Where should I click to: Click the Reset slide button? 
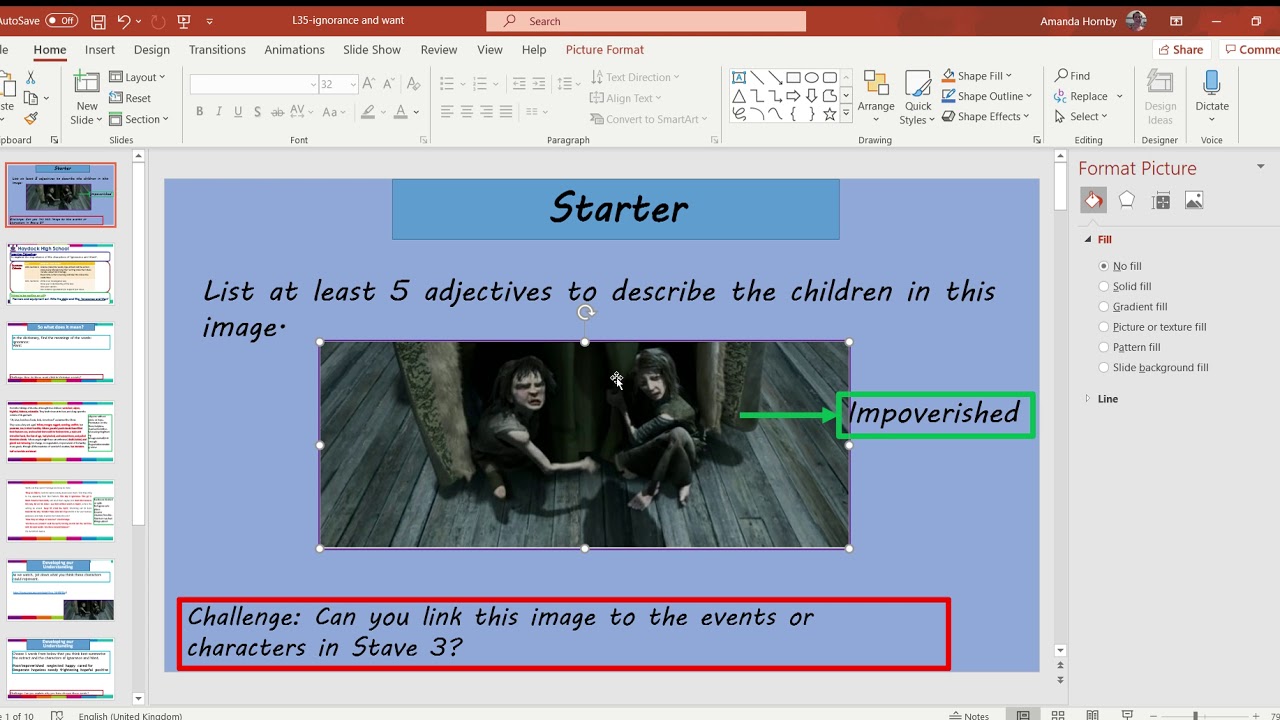[130, 98]
